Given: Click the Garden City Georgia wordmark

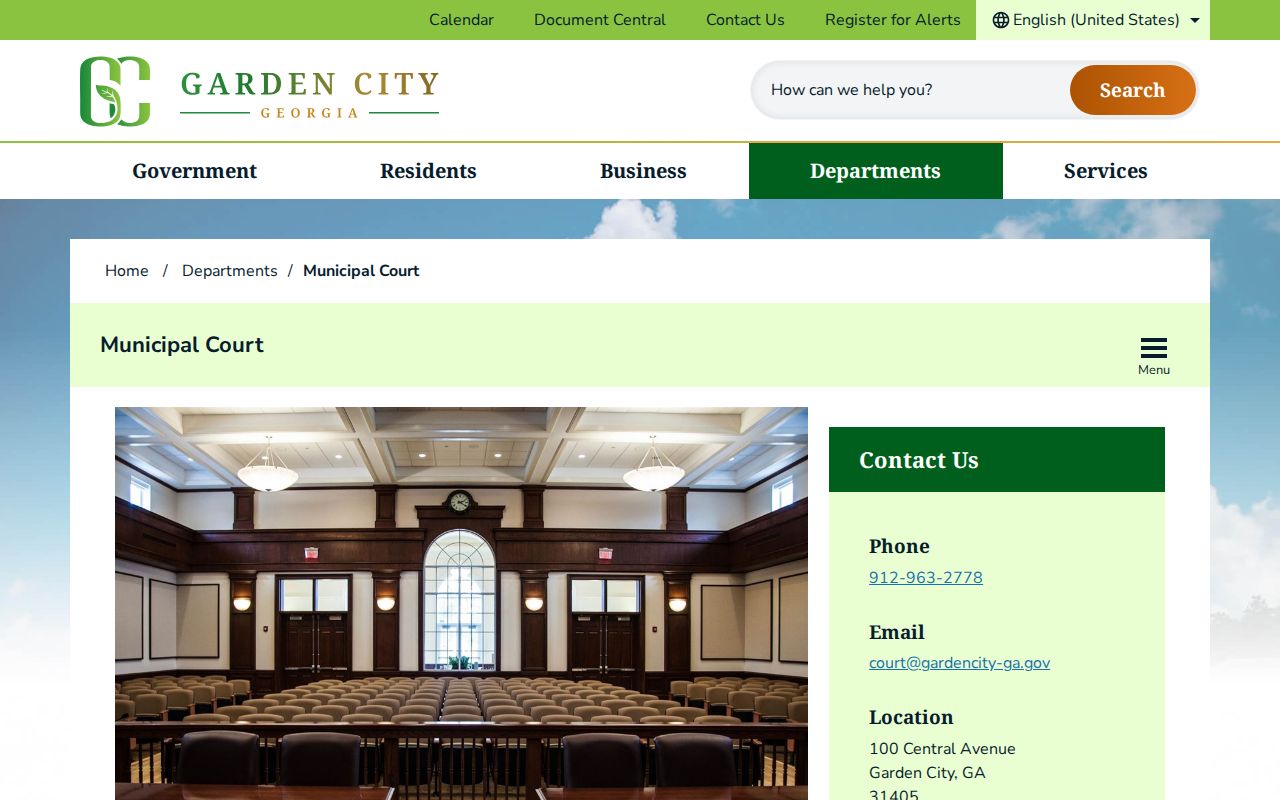Looking at the screenshot, I should [310, 95].
